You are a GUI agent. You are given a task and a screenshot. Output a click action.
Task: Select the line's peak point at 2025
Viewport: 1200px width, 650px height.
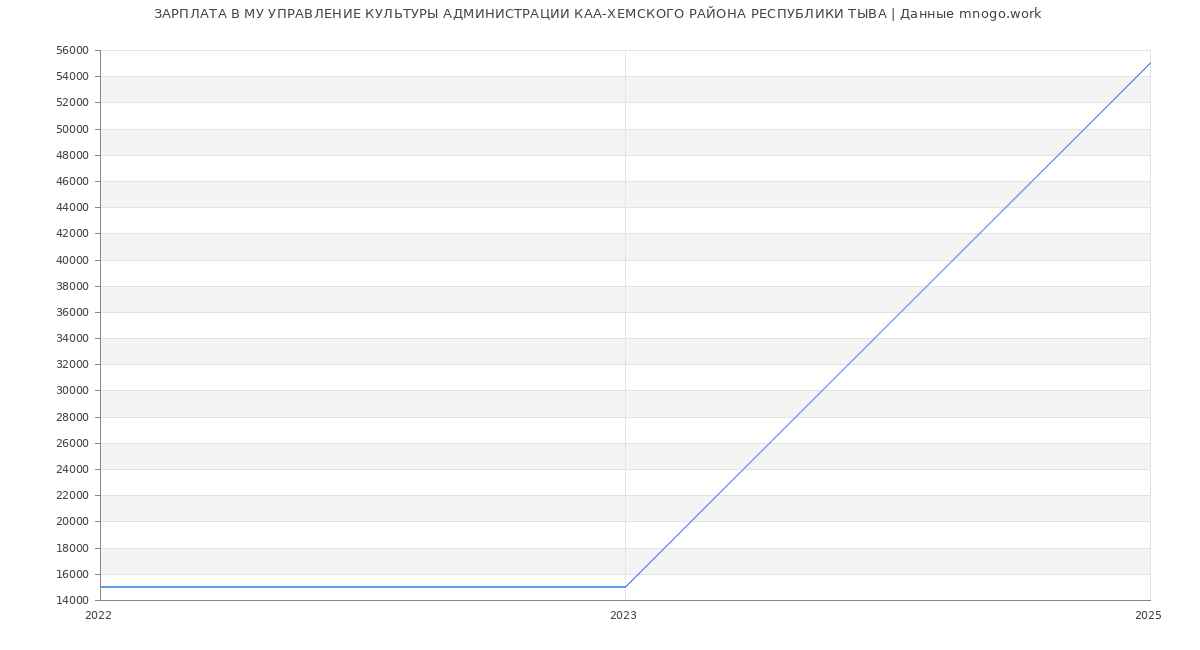(x=1150, y=63)
